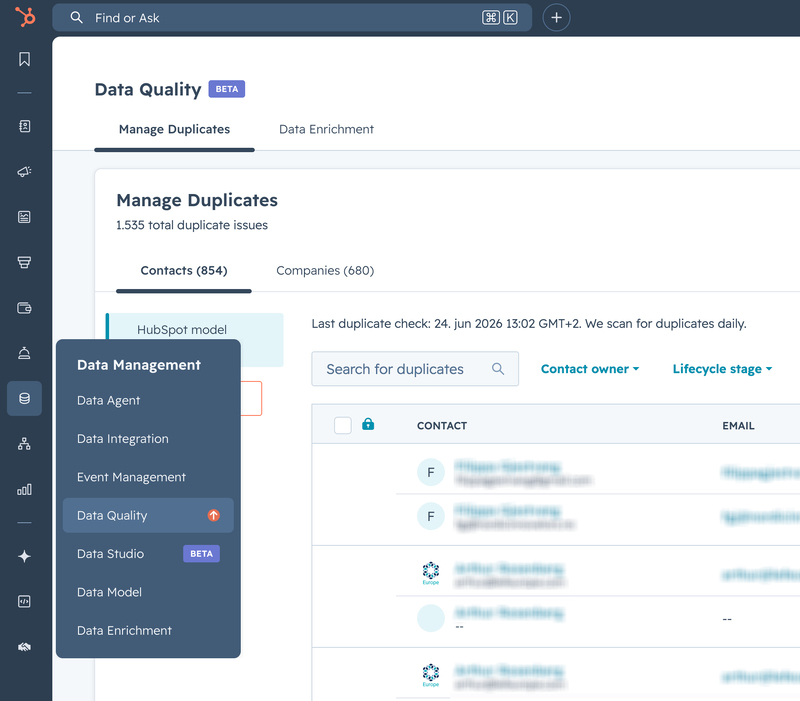Viewport: 800px width, 701px height.
Task: Click the BETA badge beside Data Studio
Action: [x=202, y=554]
